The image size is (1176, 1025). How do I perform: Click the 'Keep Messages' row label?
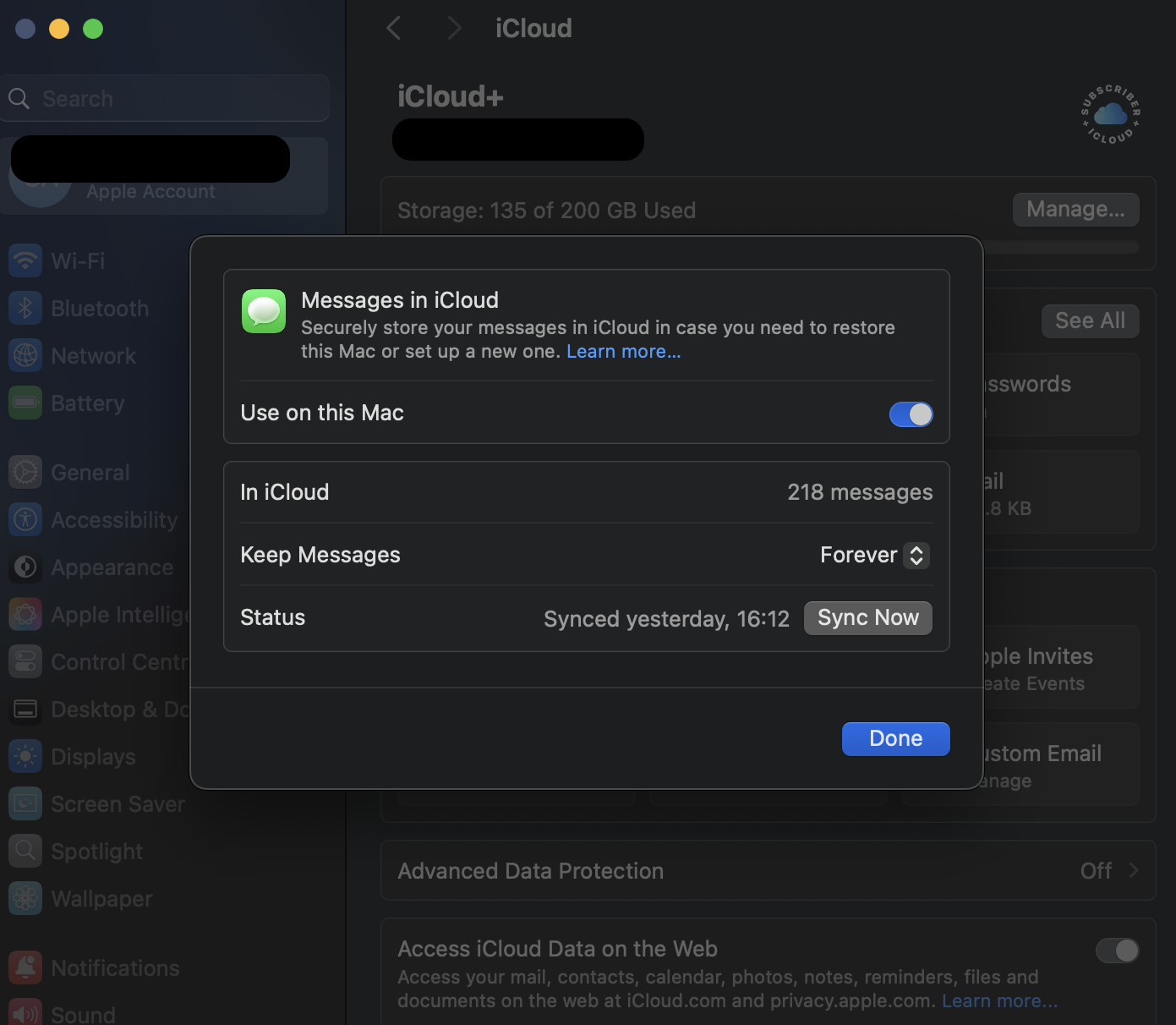pyautogui.click(x=320, y=555)
